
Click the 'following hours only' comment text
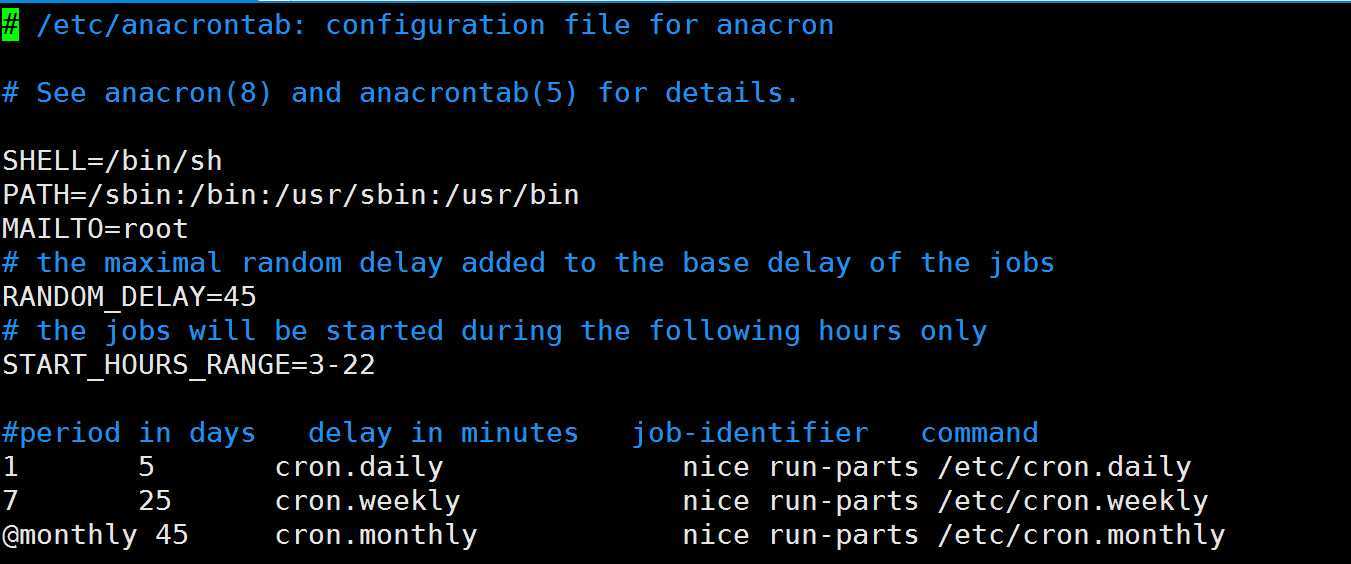tap(817, 331)
